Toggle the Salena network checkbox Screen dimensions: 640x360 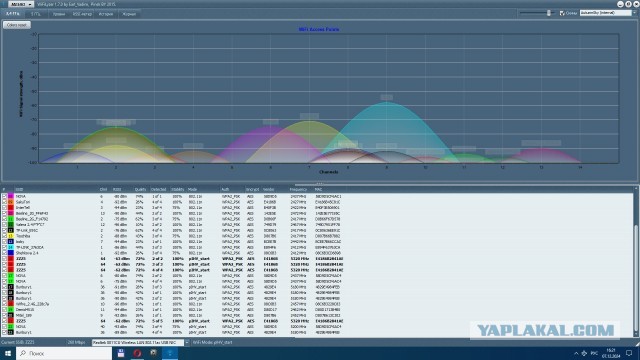[x=4, y=224]
